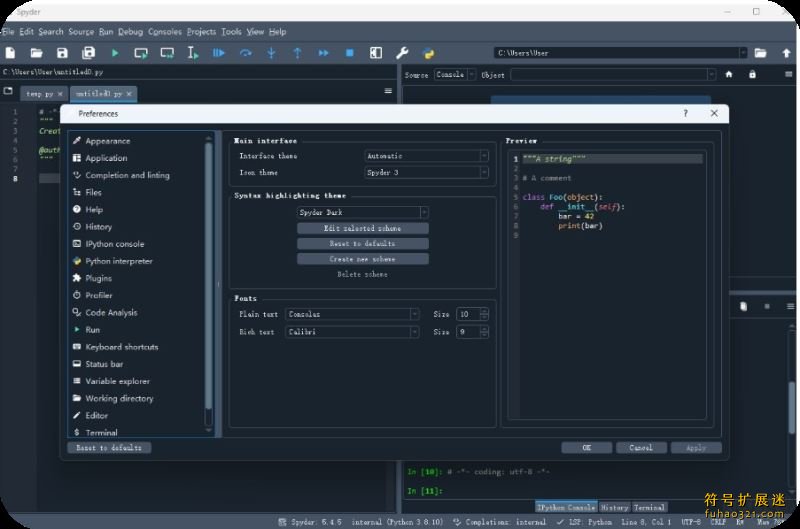This screenshot has height=529, width=800.
Task: Create a new file from toolbar
Action: click(10, 53)
